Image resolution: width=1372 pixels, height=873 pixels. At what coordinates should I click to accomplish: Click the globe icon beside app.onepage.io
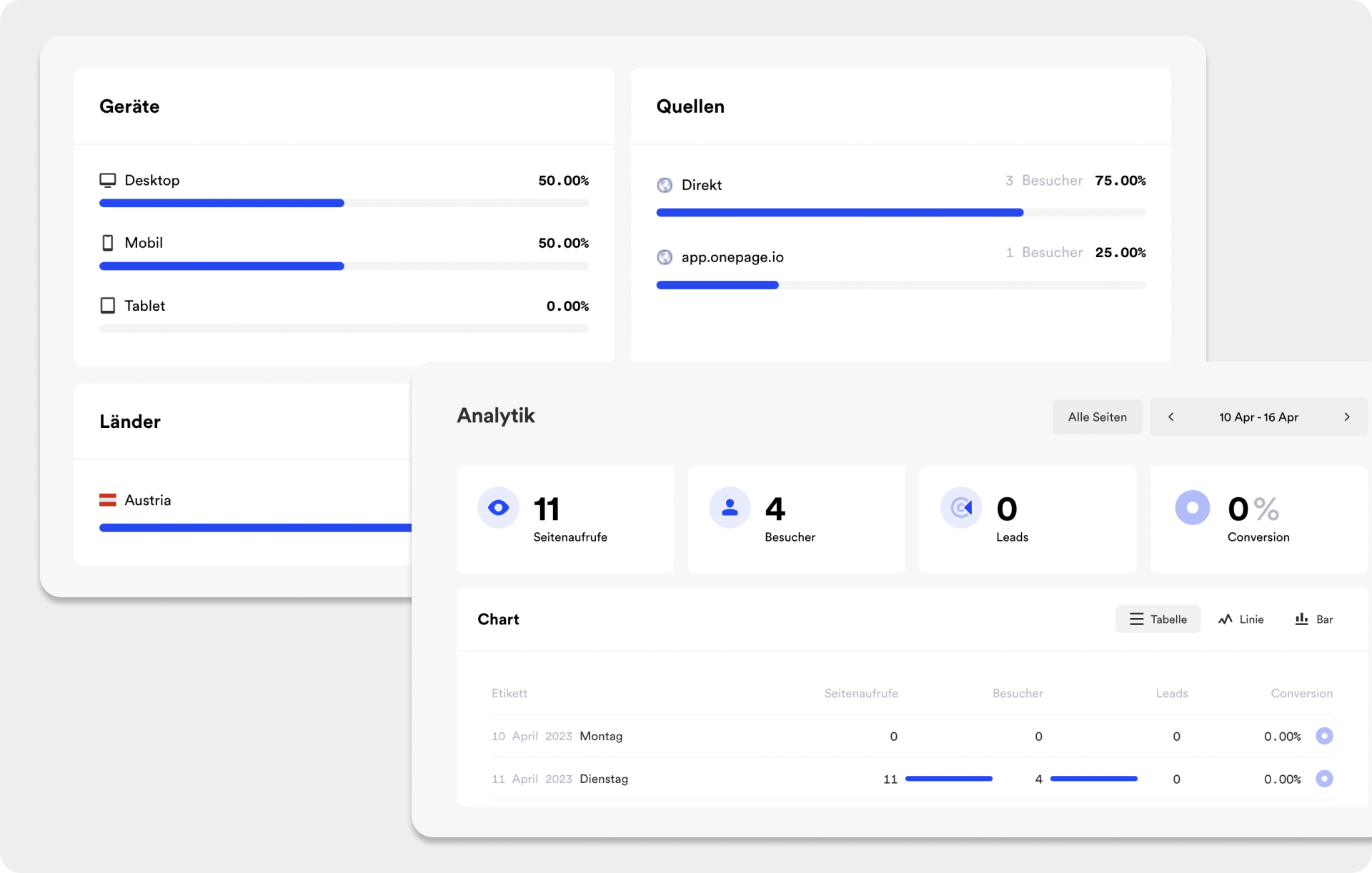[665, 256]
